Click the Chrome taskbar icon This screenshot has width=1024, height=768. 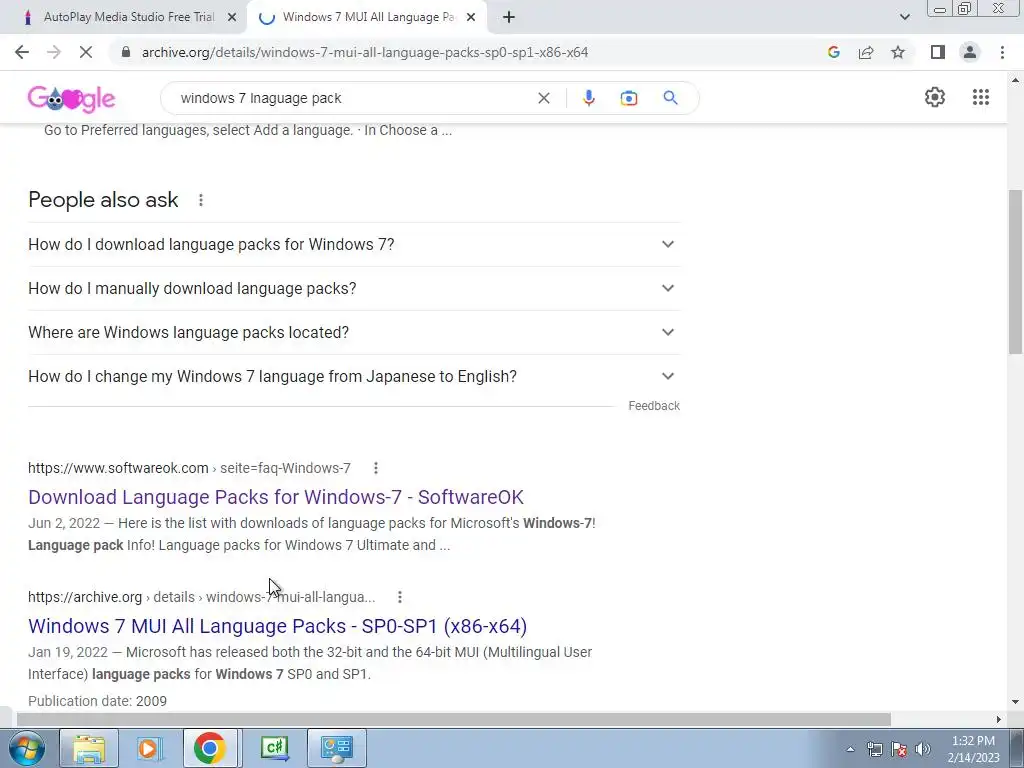[210, 748]
